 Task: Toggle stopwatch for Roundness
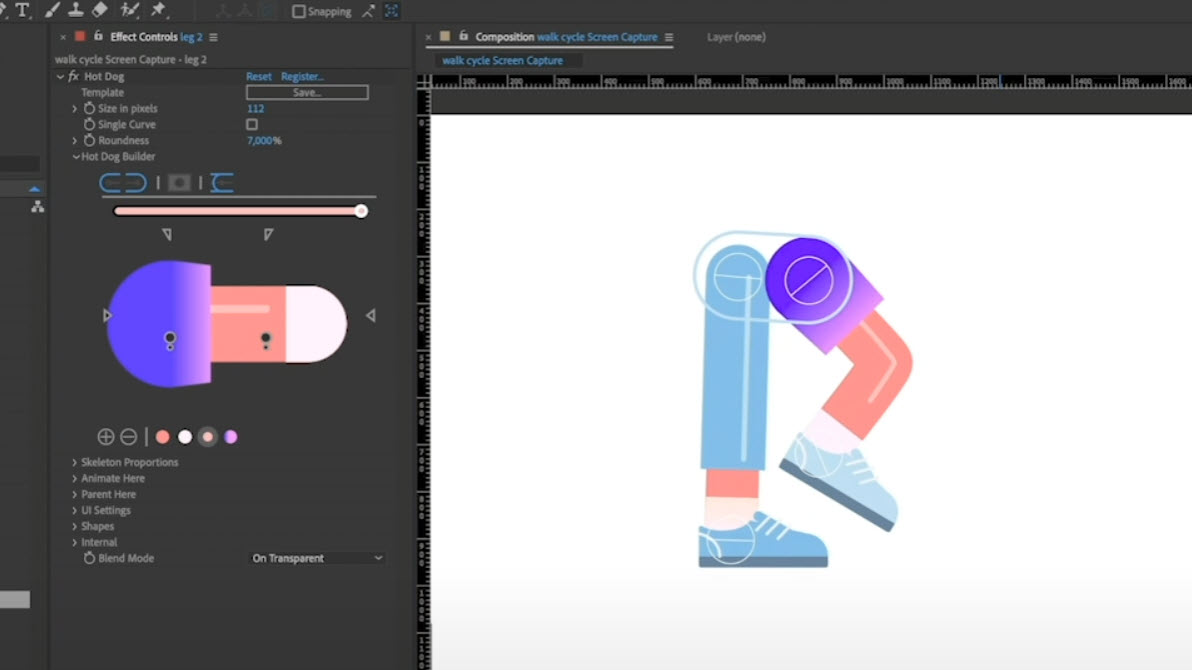pos(89,140)
